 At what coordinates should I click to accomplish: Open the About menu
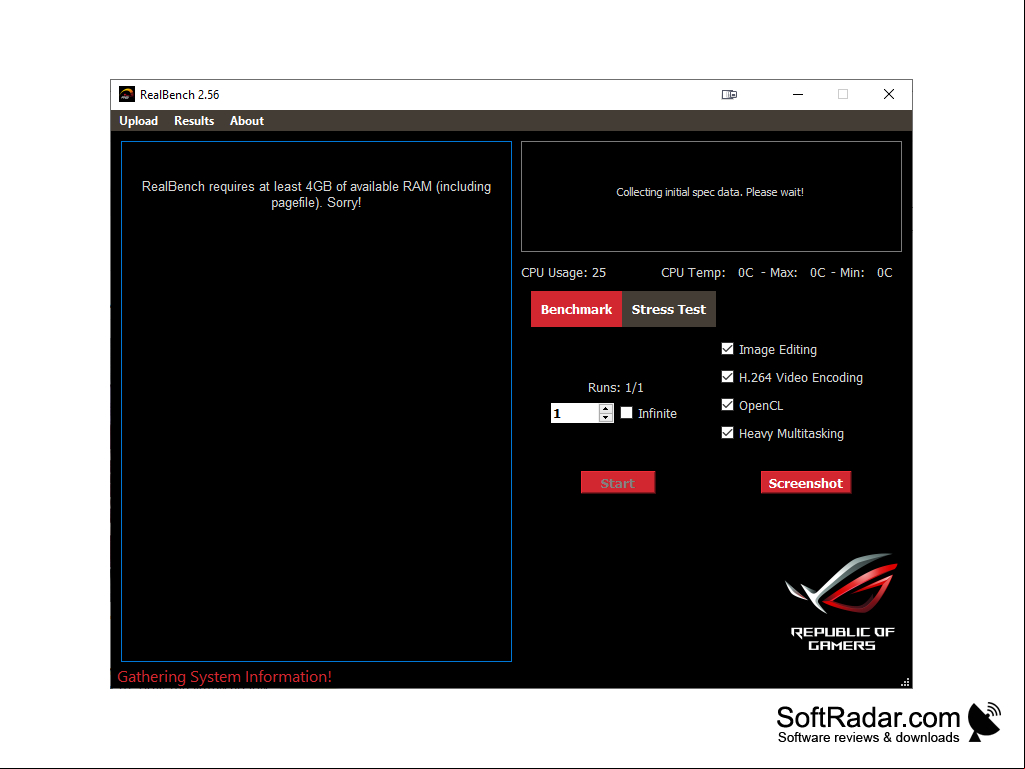click(246, 121)
